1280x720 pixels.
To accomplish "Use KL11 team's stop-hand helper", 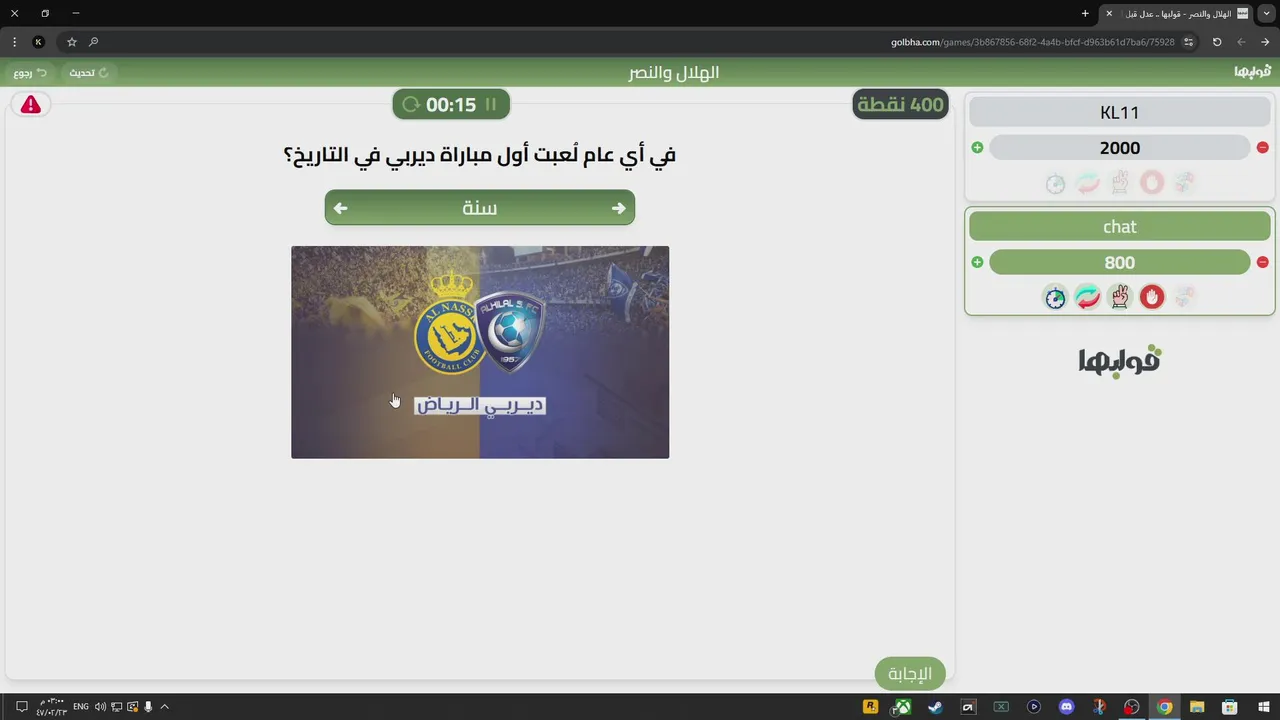I will tap(1152, 183).
